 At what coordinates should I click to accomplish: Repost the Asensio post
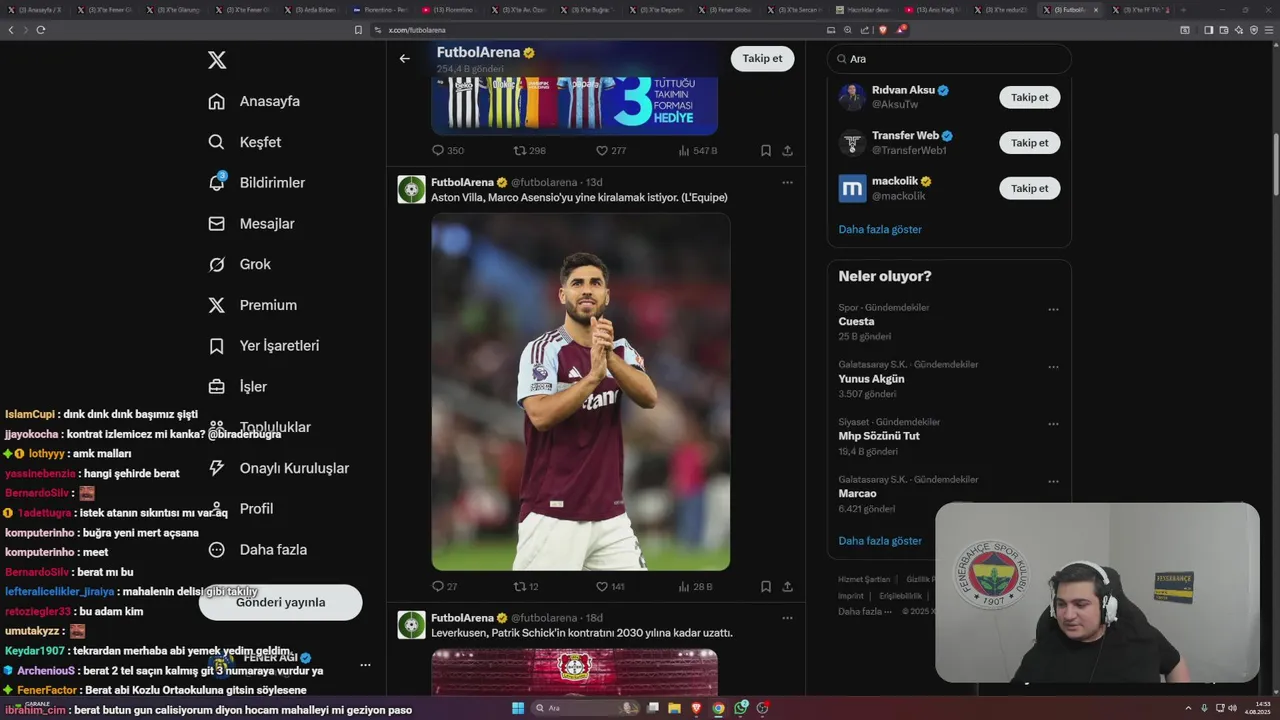tap(519, 587)
